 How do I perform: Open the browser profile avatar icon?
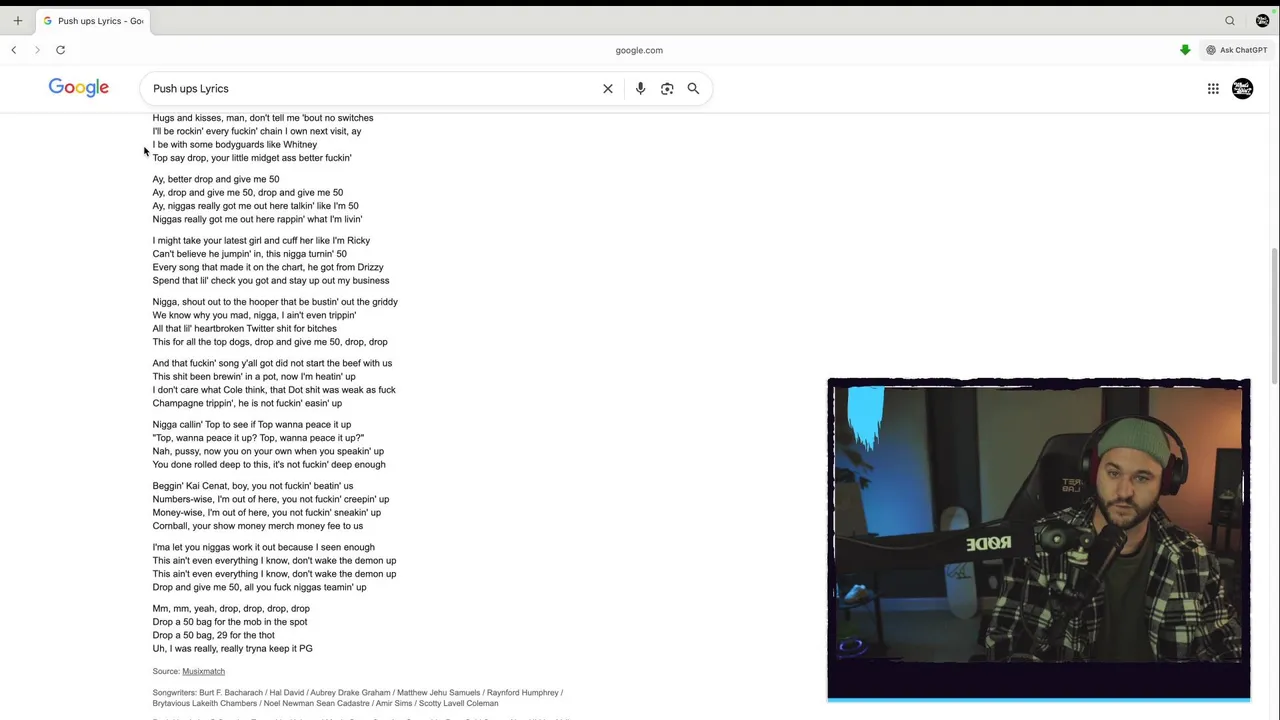point(1262,21)
